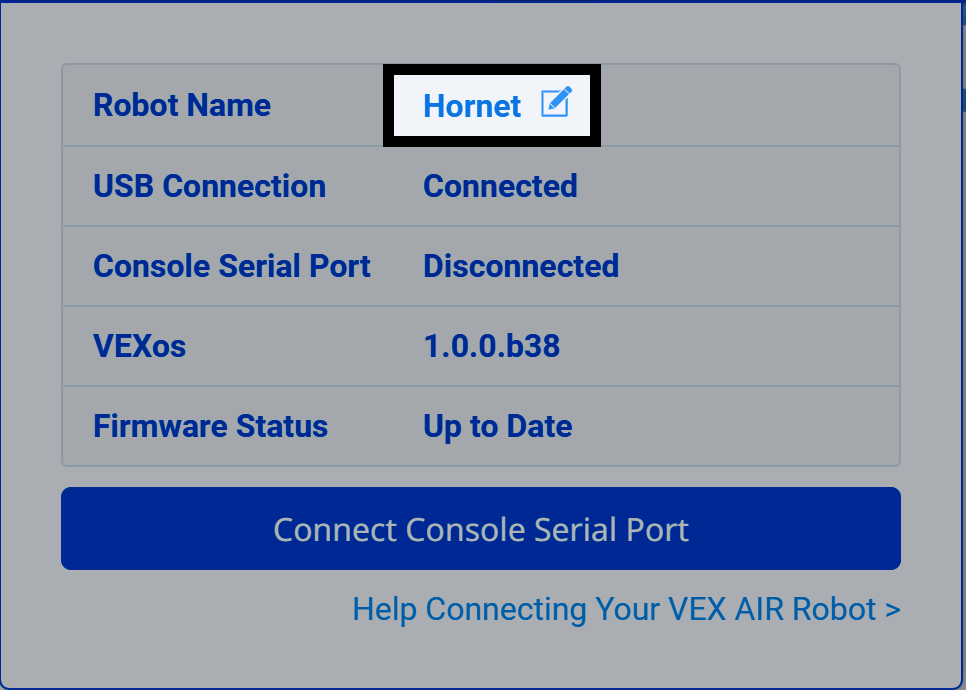Click the Firmware Status label
Screen dimensions: 966x690
(210, 426)
